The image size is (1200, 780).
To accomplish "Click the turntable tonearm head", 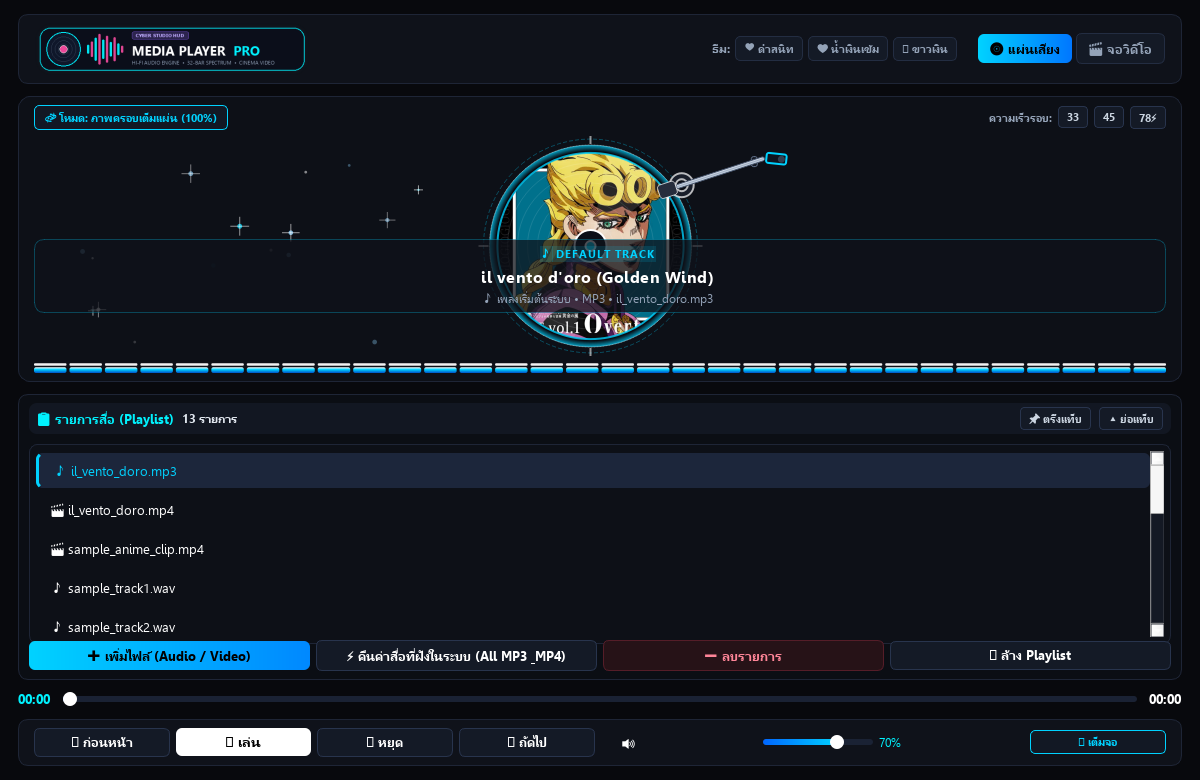I will click(x=776, y=158).
